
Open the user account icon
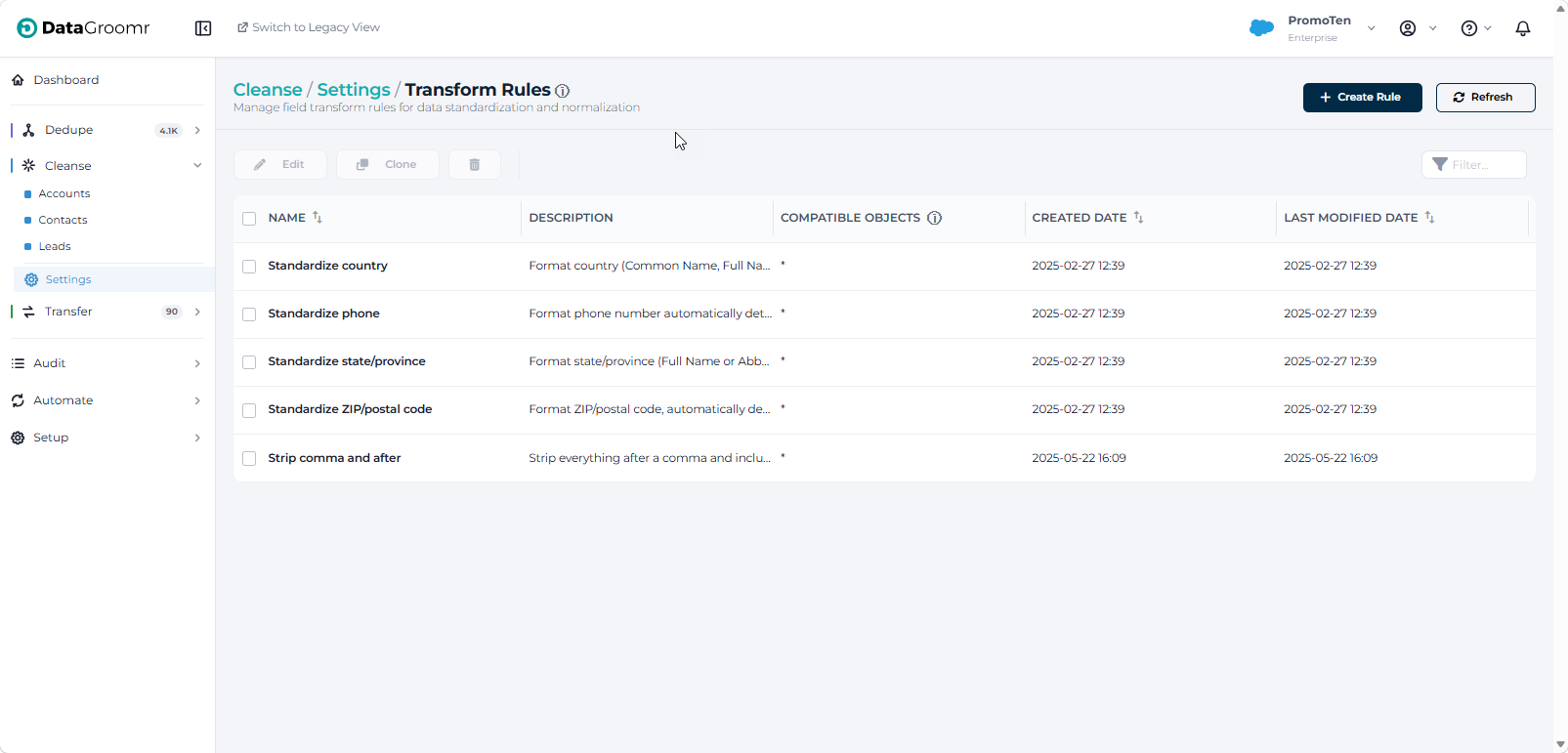point(1408,28)
